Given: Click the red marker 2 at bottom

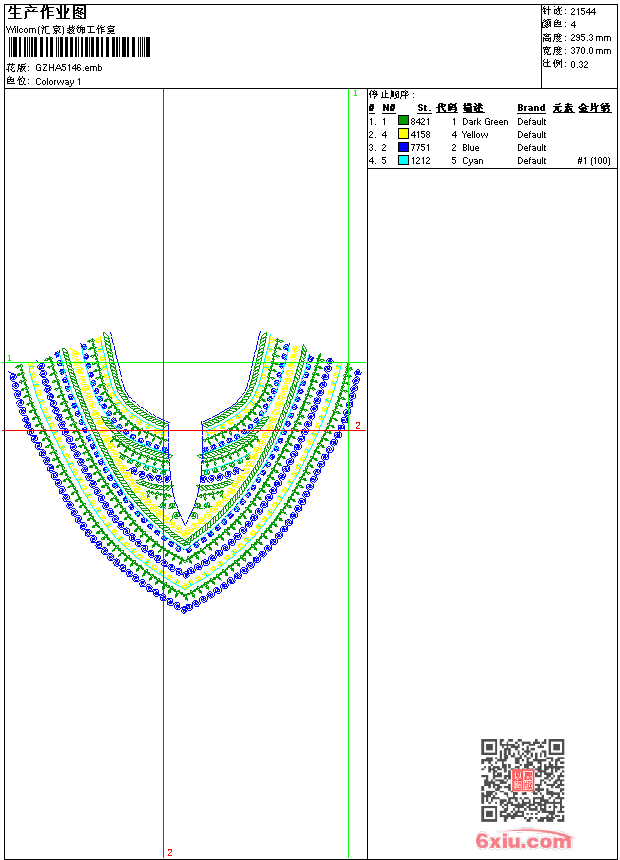Looking at the screenshot, I should [169, 852].
